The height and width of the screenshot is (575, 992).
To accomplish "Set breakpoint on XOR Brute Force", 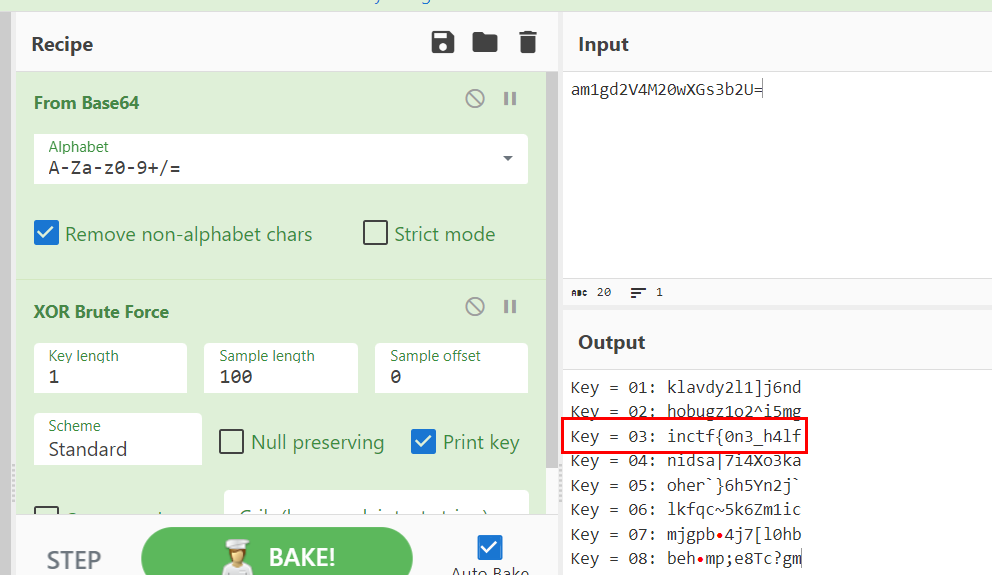I will click(510, 307).
